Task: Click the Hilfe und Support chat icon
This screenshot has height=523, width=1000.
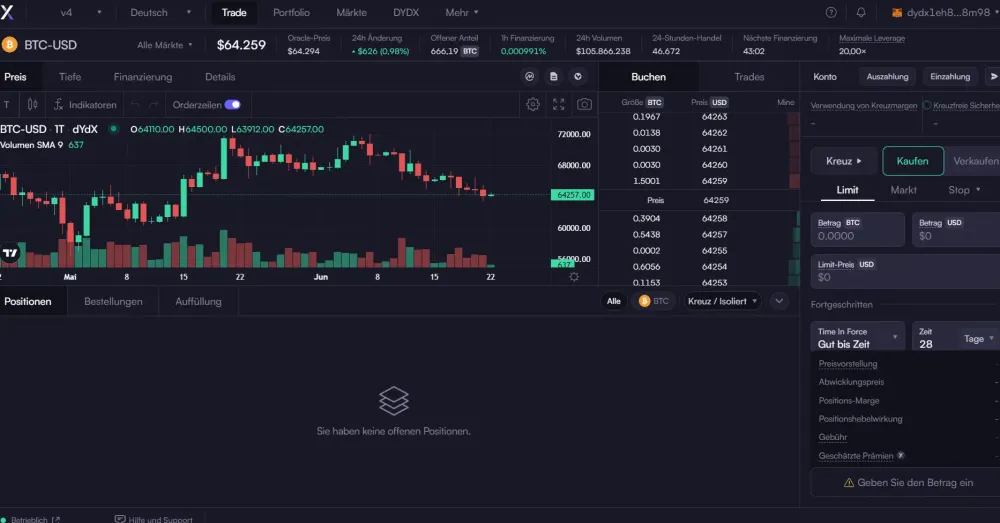Action: (x=120, y=519)
